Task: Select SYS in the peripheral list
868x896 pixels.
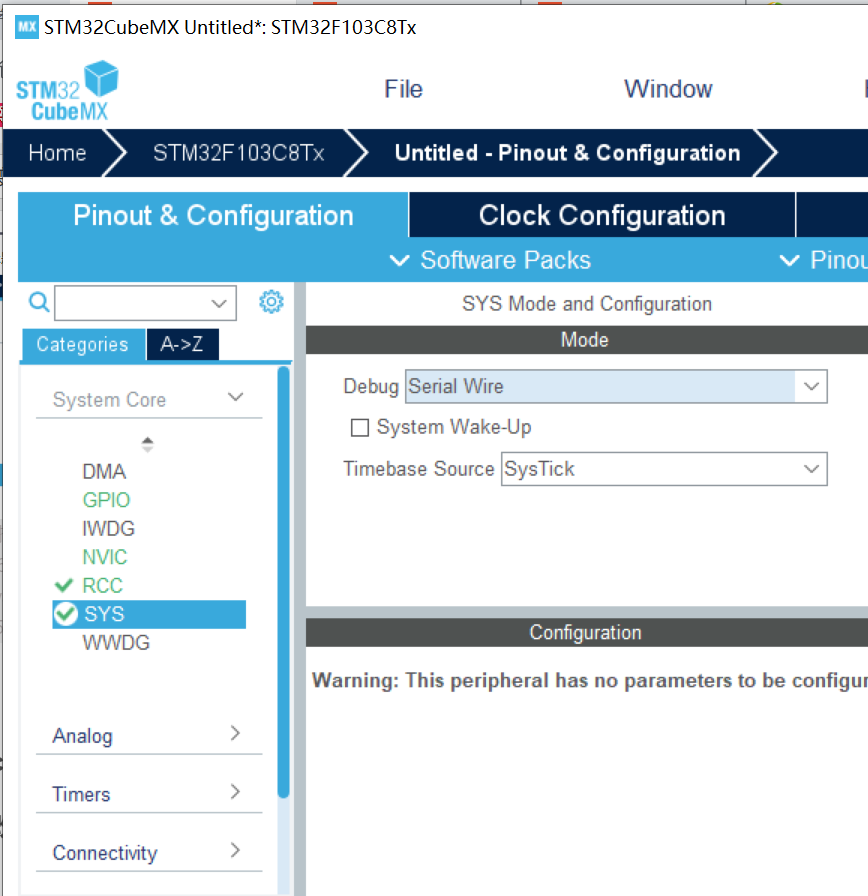Action: point(149,614)
